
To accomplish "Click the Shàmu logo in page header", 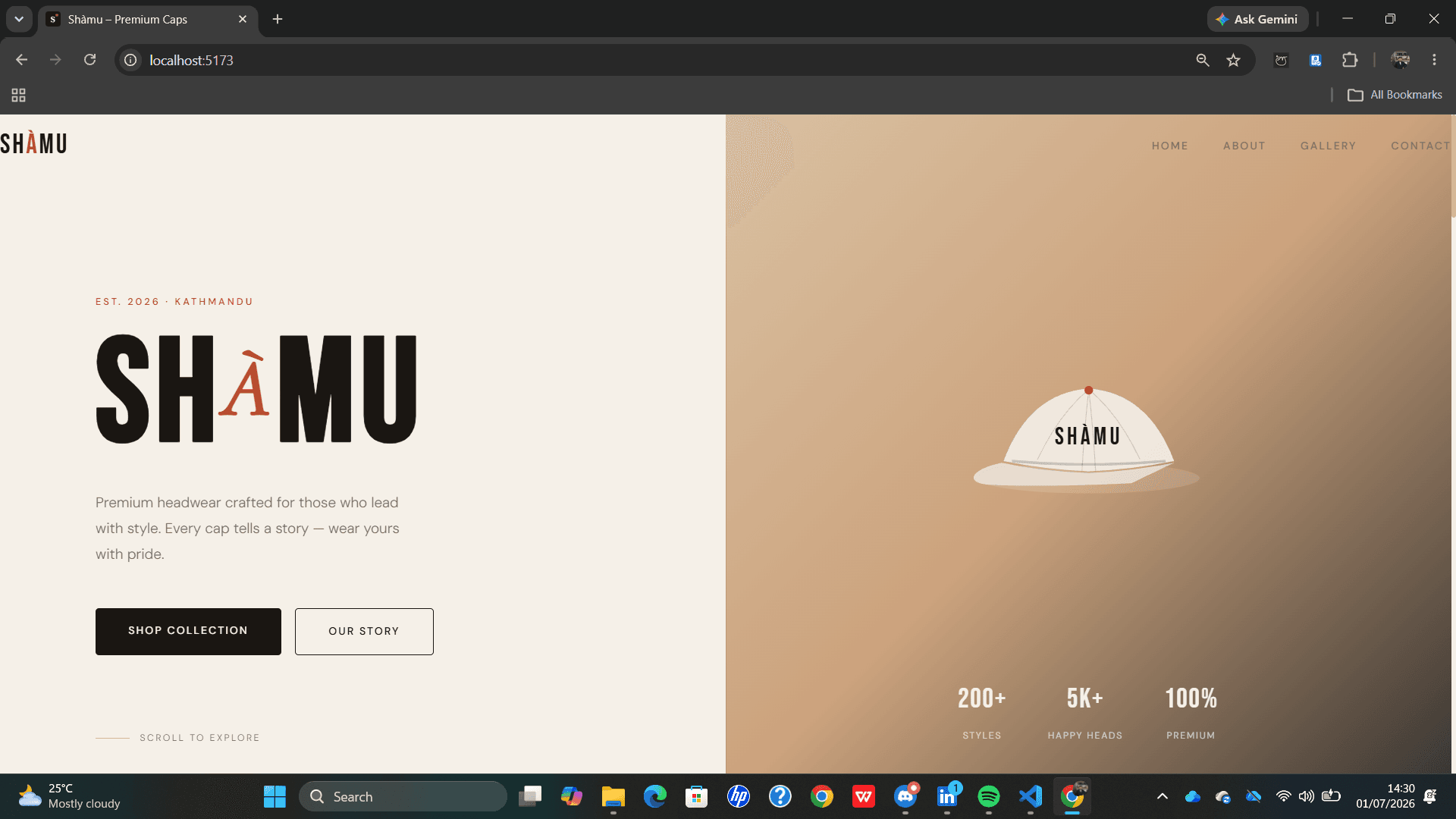I will 33,143.
